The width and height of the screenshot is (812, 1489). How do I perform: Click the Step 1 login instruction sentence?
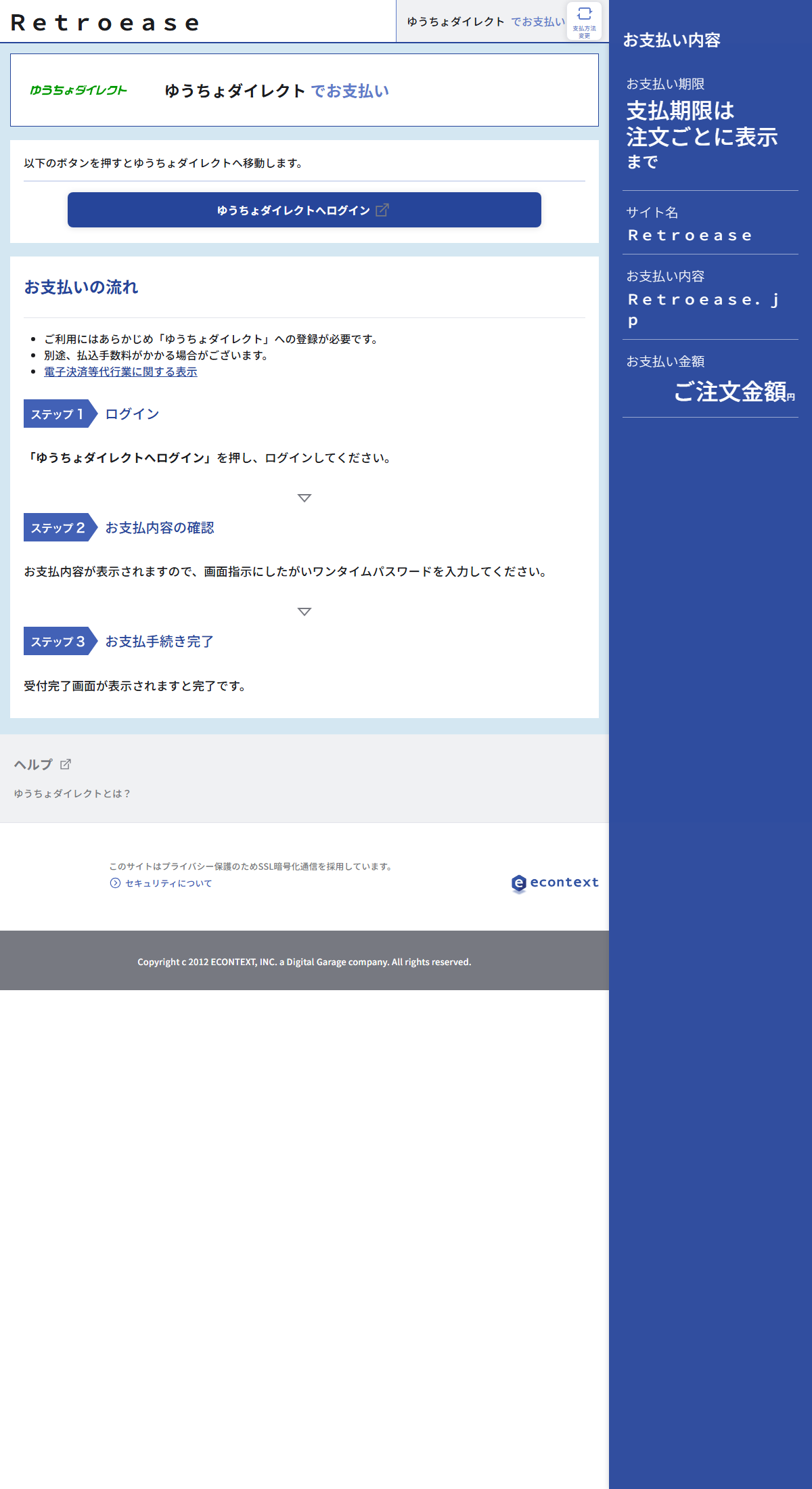208,458
